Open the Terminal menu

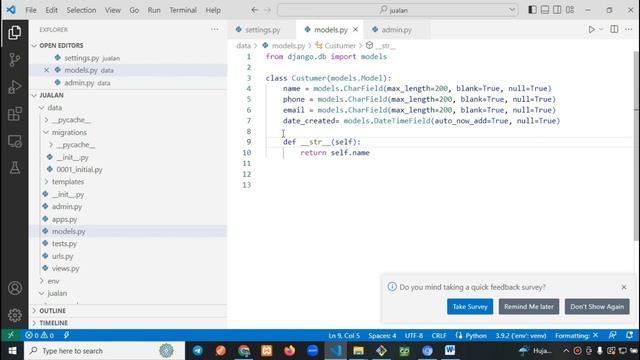click(x=183, y=10)
